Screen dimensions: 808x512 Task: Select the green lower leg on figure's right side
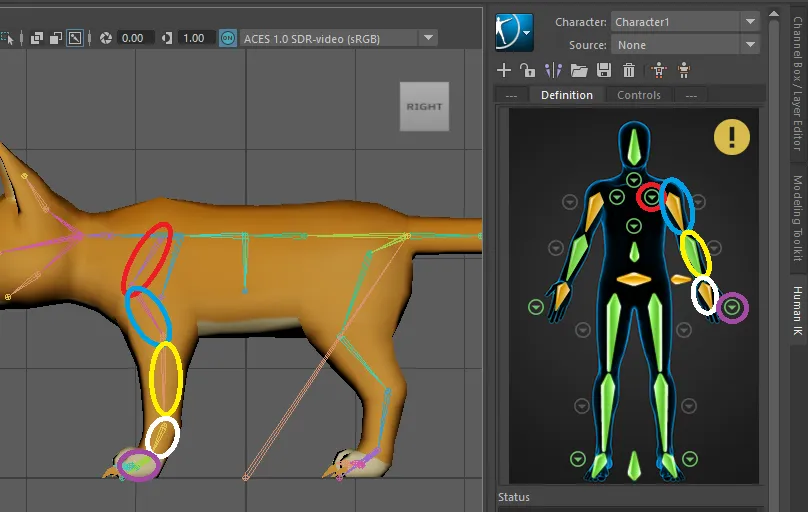click(608, 412)
